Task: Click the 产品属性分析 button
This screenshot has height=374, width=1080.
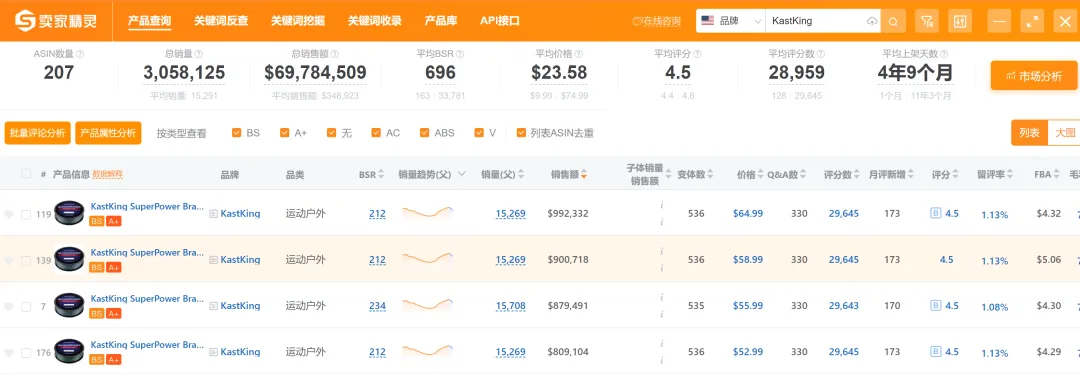Action: pos(108,133)
